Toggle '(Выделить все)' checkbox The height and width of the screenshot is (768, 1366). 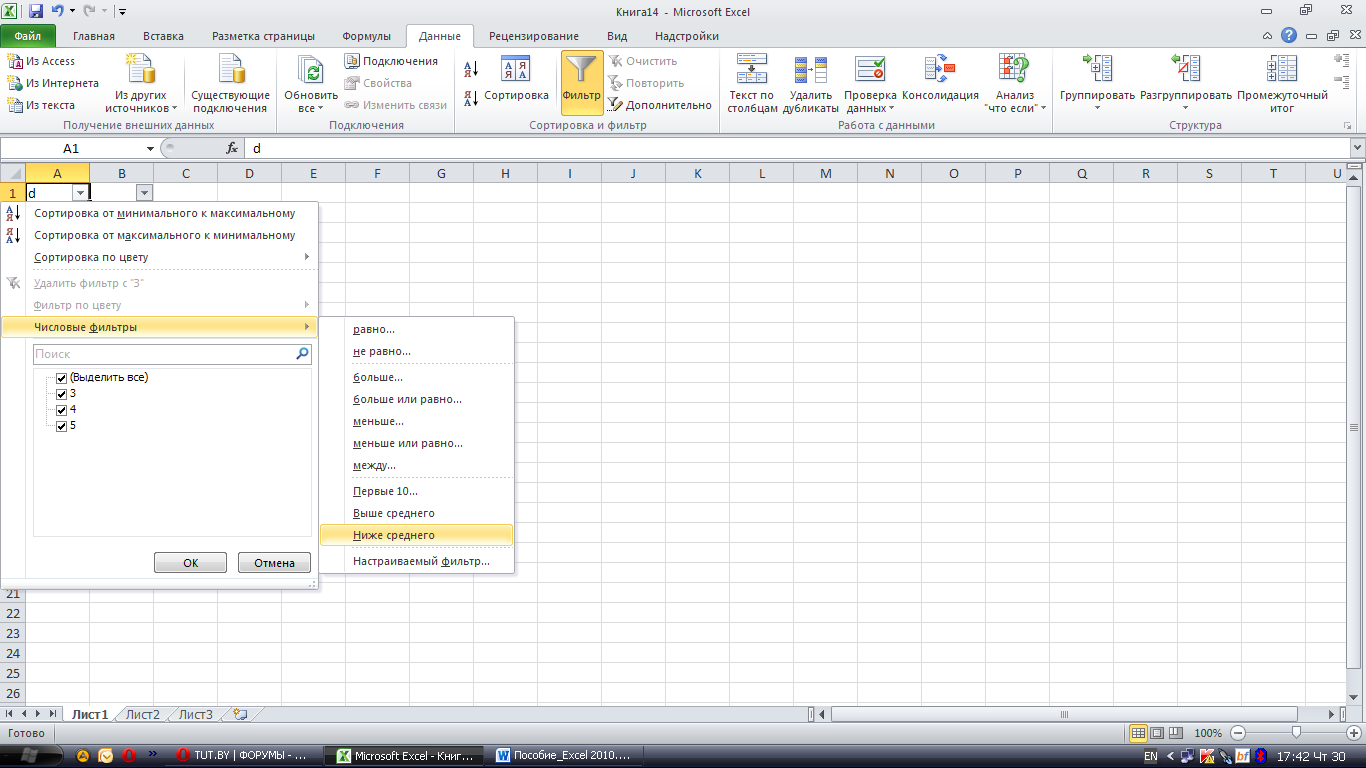tap(62, 378)
